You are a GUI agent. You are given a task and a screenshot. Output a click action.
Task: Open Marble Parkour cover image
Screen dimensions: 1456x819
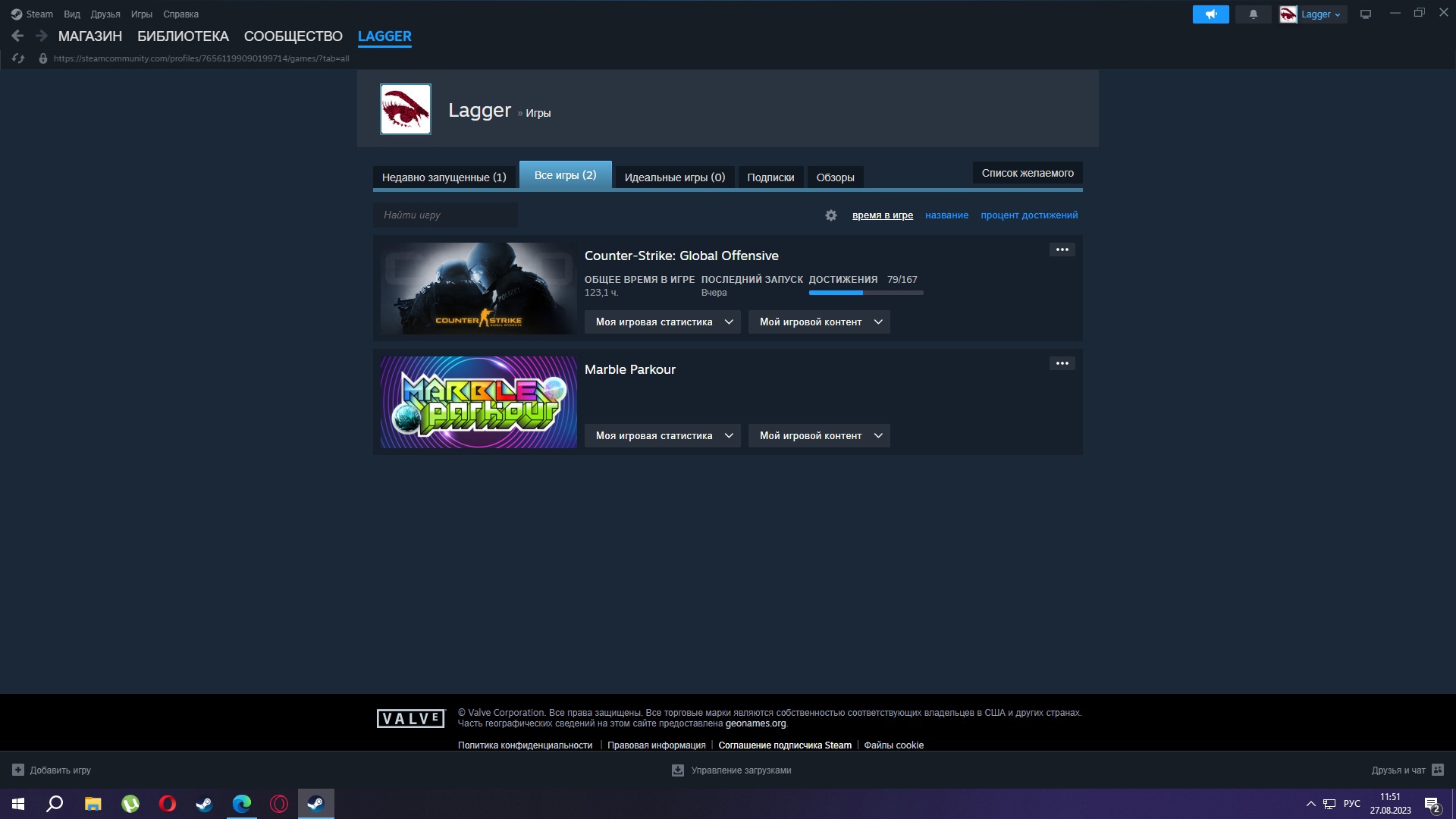click(479, 402)
